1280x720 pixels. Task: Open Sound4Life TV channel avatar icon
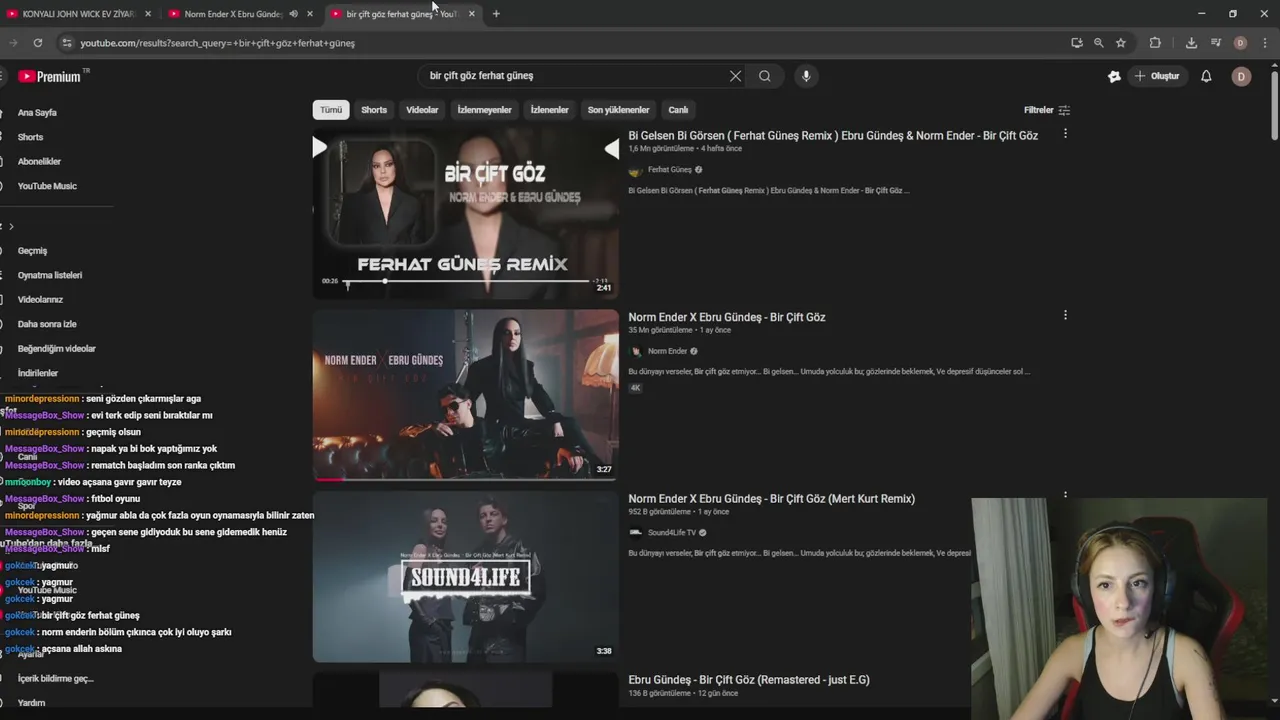tap(635, 532)
